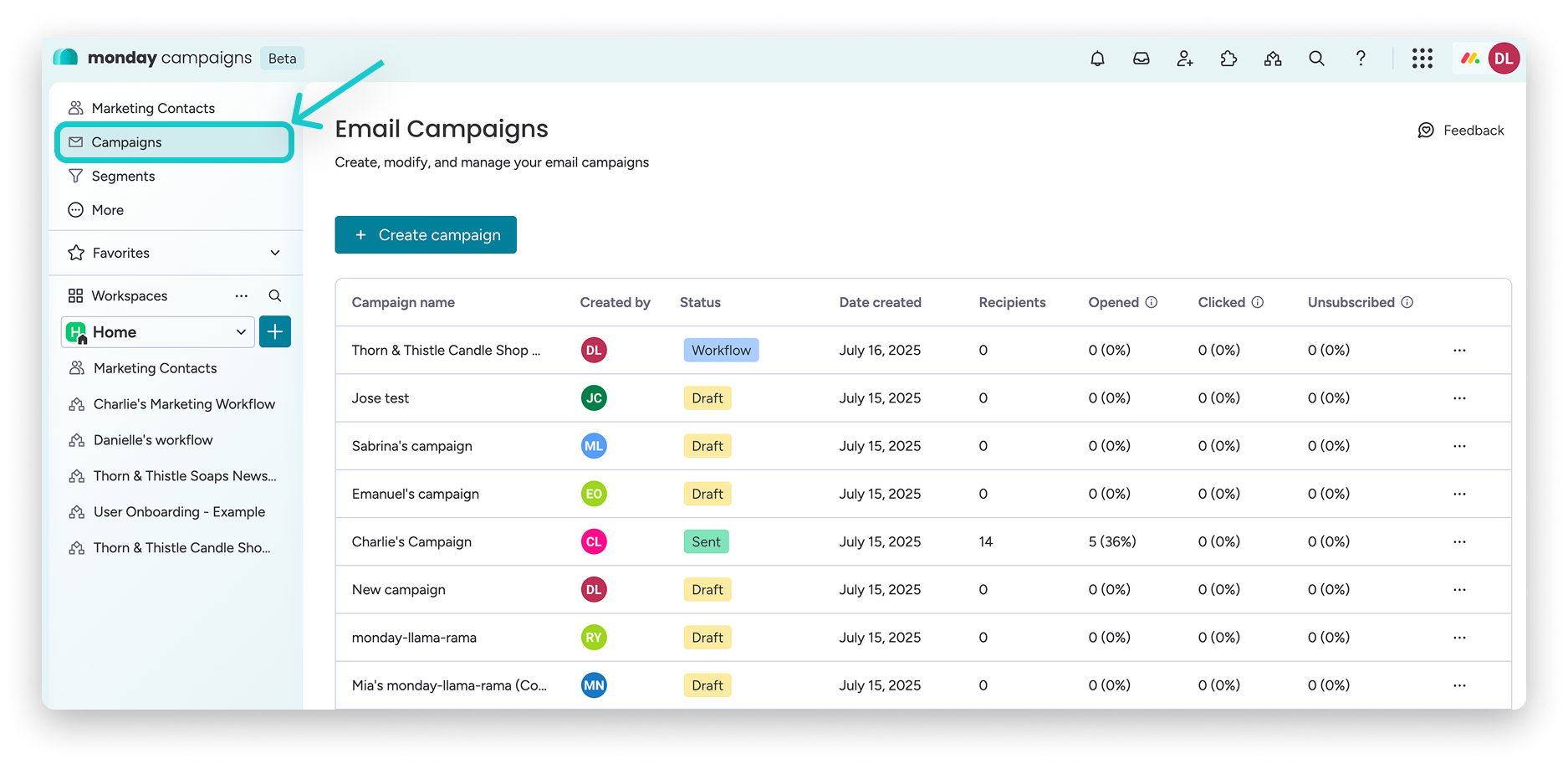Open monday-llama-rama campaign
1568x764 pixels.
point(414,638)
